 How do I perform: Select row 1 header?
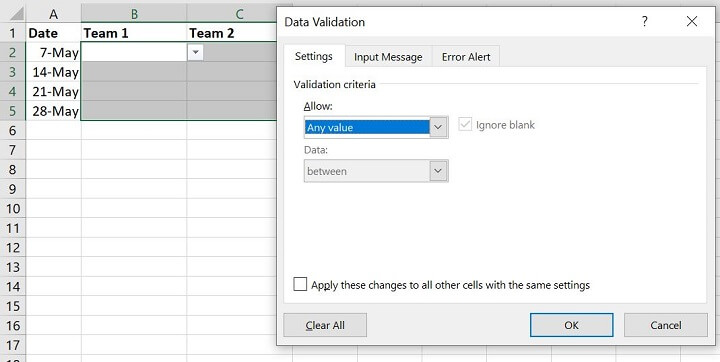pyautogui.click(x=12, y=33)
